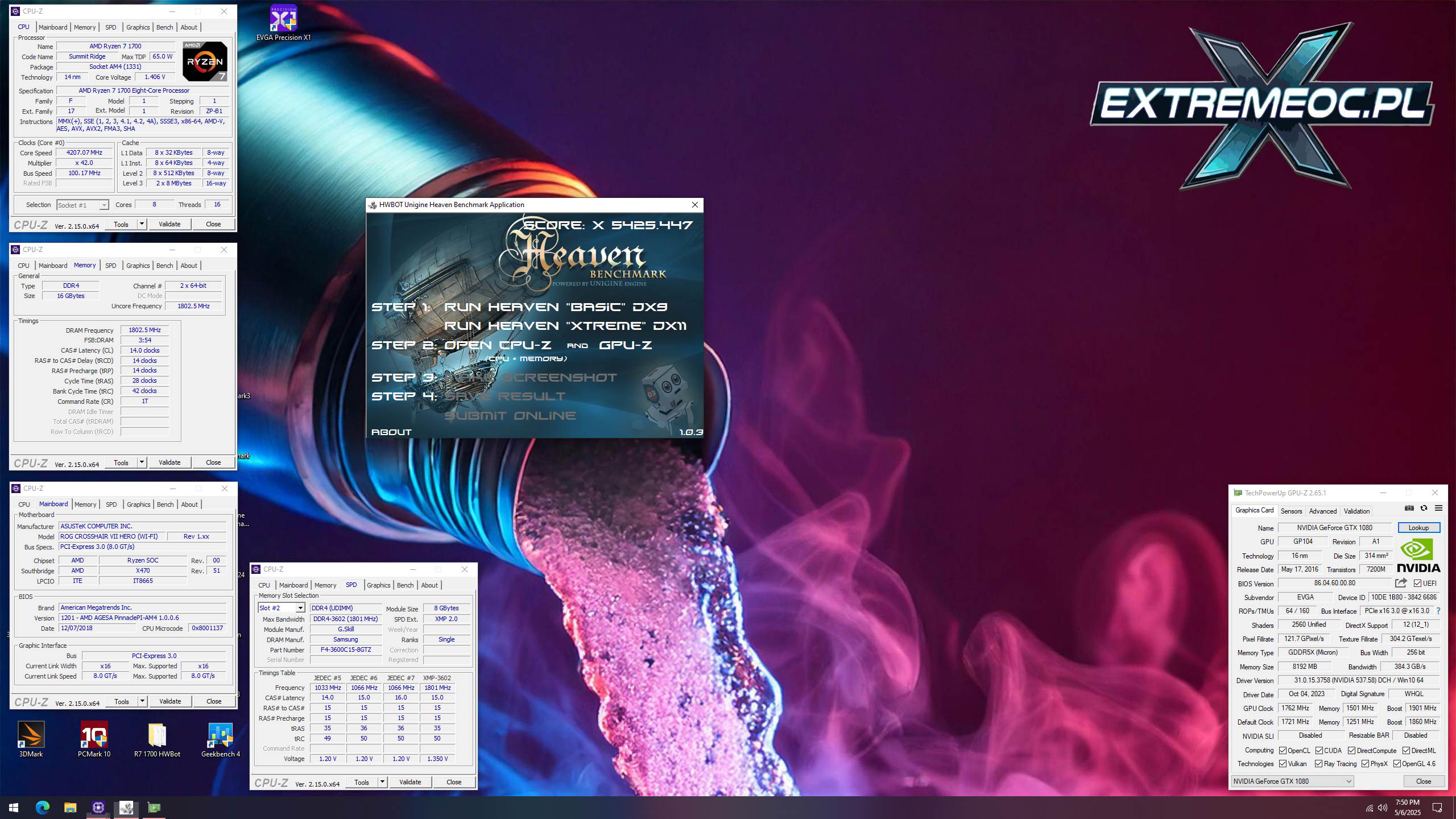Viewport: 1456px width, 819px height.
Task: Switch to Sensors tab in GPU-Z
Action: [x=1292, y=511]
